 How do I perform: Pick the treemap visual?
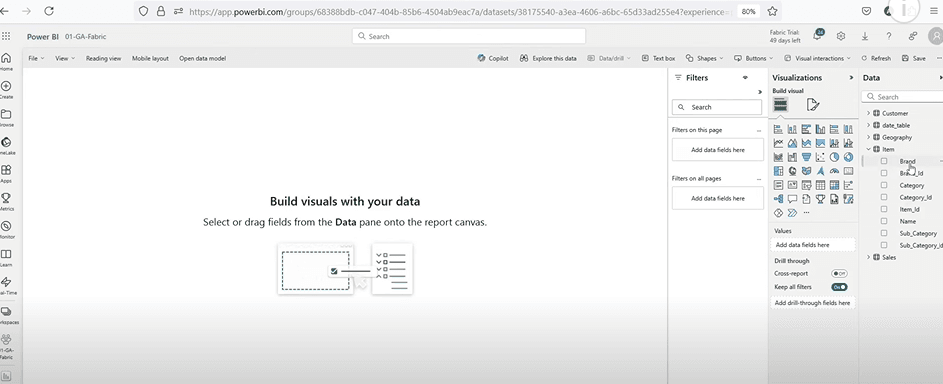(x=778, y=171)
